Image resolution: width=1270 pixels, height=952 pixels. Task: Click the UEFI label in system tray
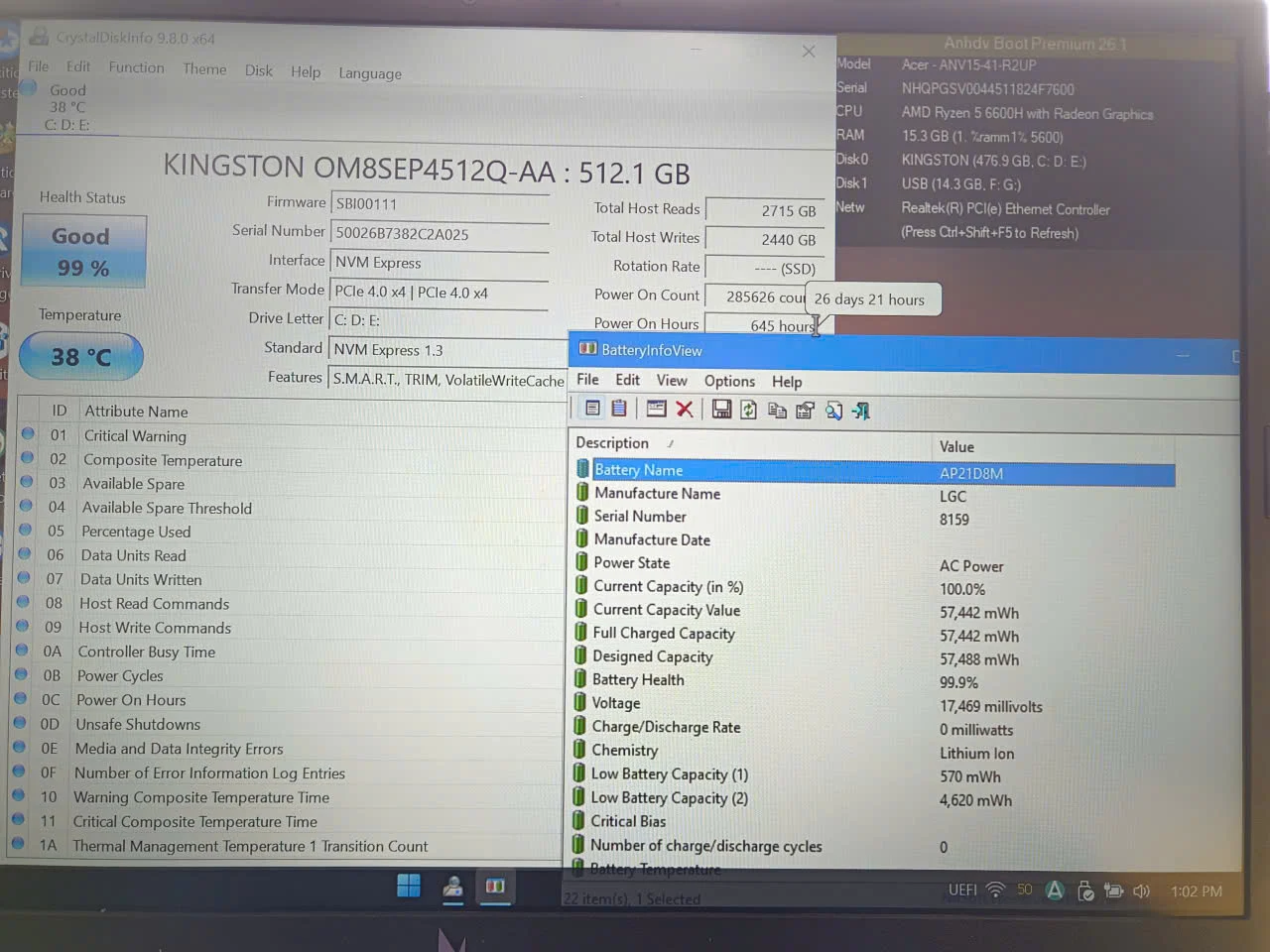(962, 890)
